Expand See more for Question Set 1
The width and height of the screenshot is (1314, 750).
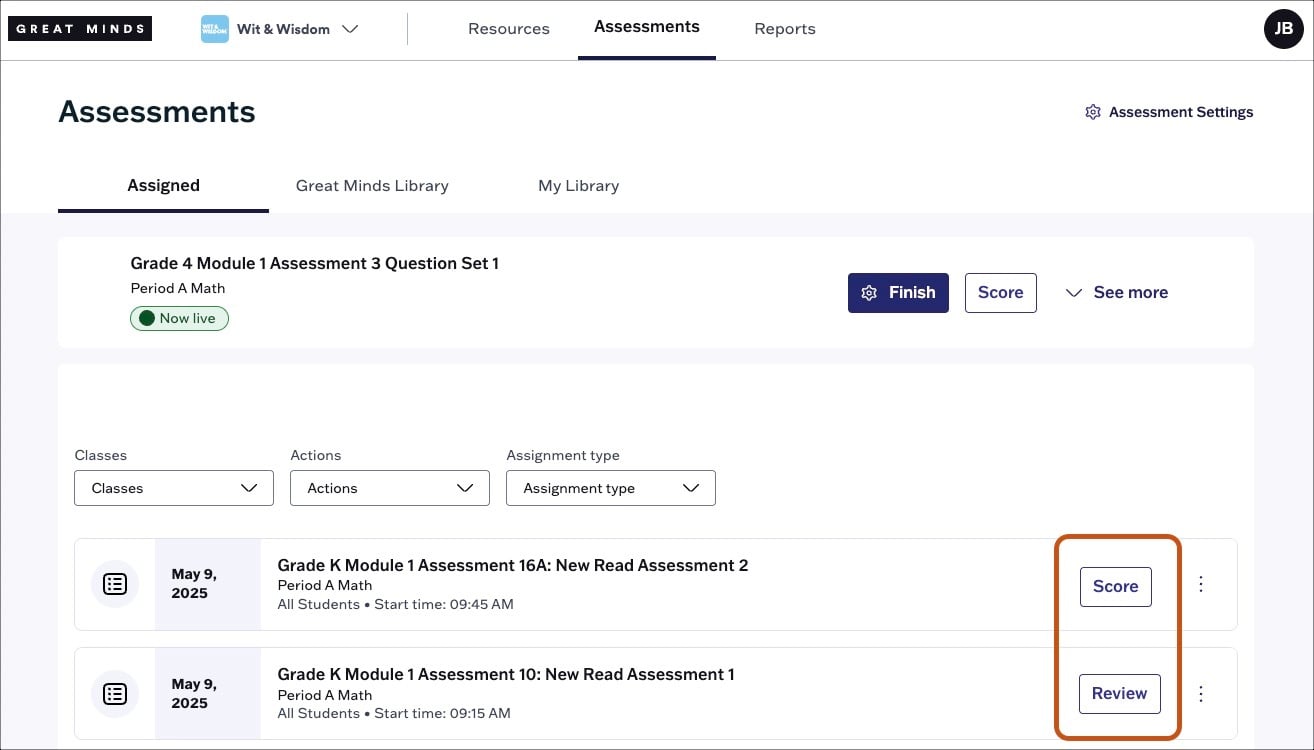[x=1116, y=292]
